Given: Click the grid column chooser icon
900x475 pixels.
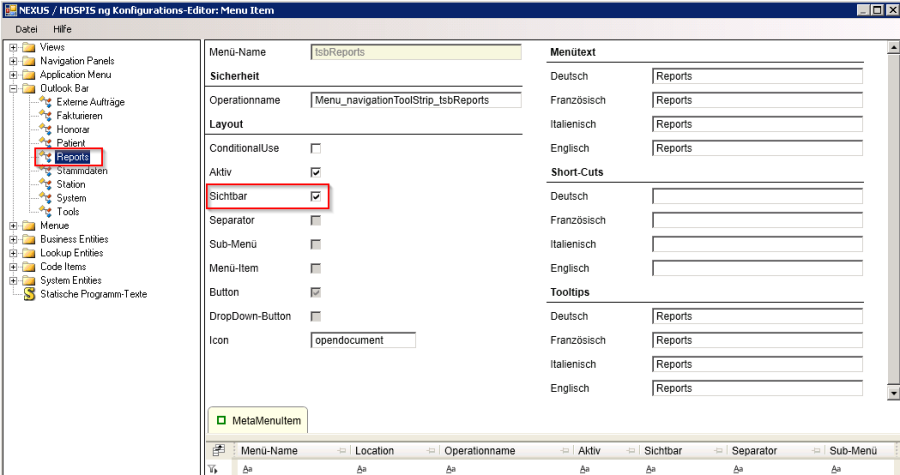Looking at the screenshot, I should (x=217, y=450).
